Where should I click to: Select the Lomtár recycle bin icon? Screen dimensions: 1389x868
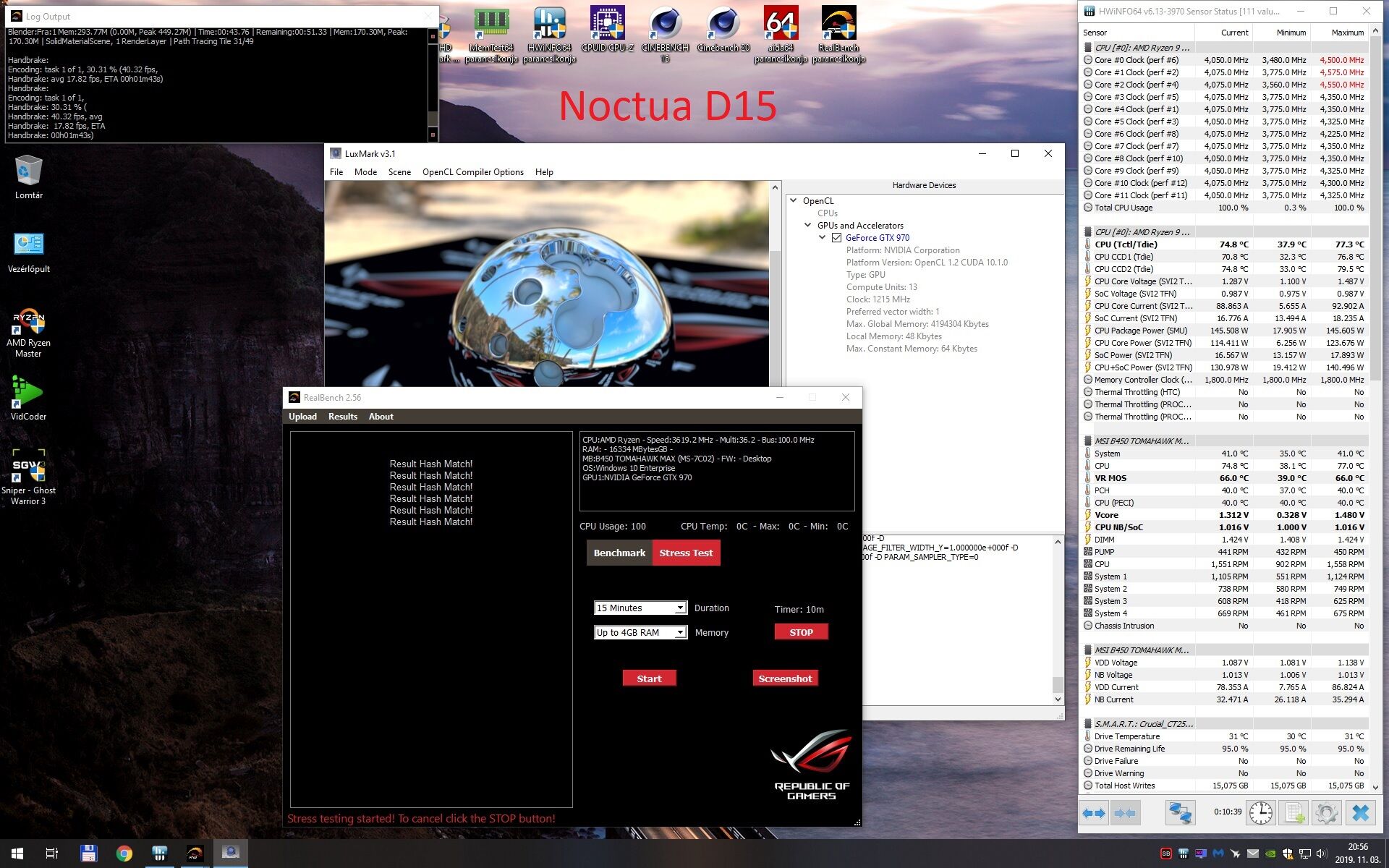click(x=29, y=176)
